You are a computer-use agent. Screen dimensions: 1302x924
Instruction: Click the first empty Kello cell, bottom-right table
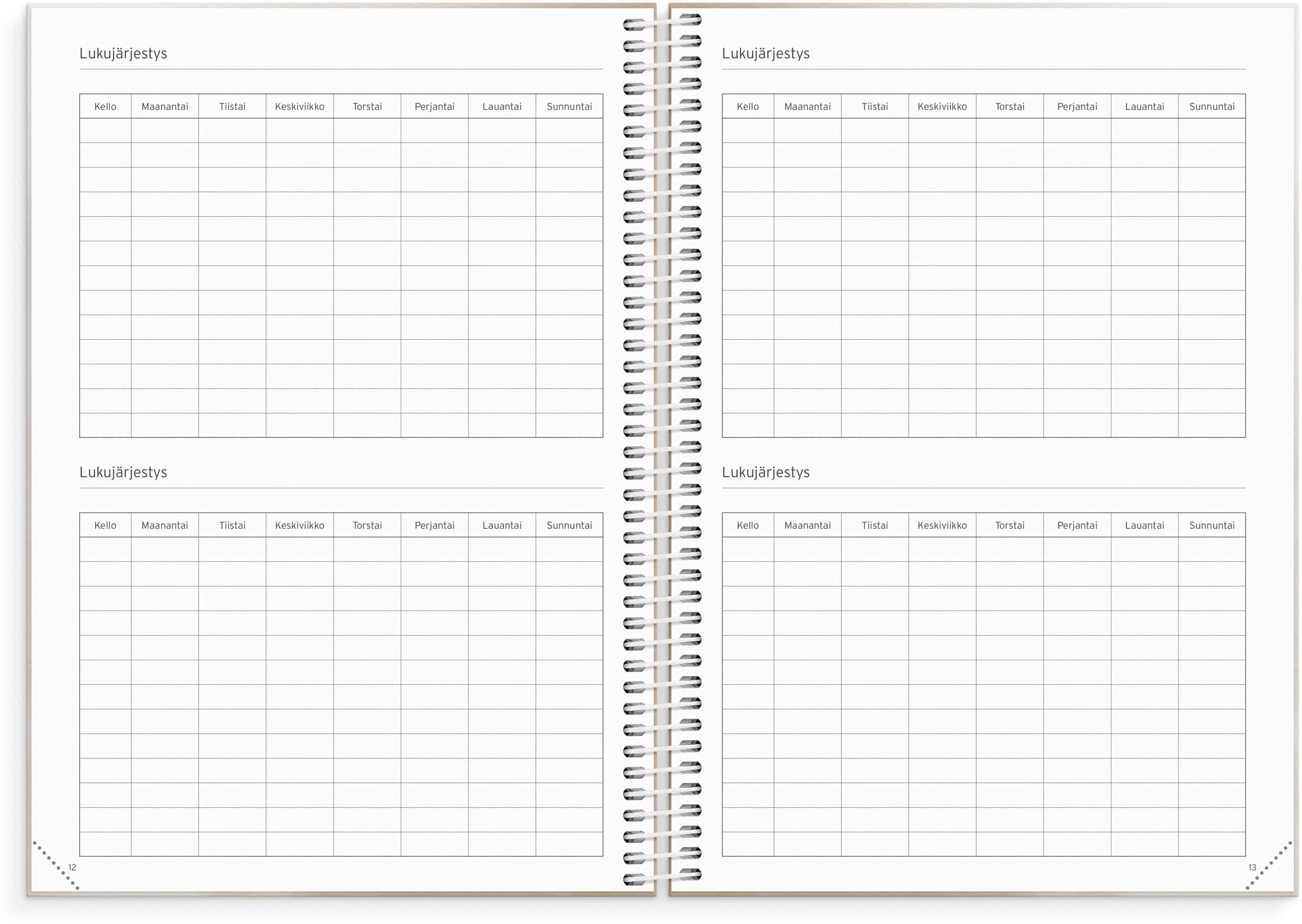pos(748,549)
